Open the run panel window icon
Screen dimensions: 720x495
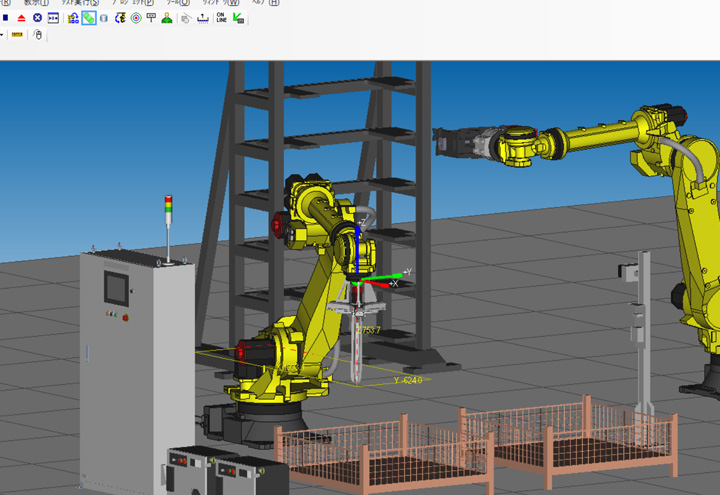pyautogui.click(x=53, y=18)
